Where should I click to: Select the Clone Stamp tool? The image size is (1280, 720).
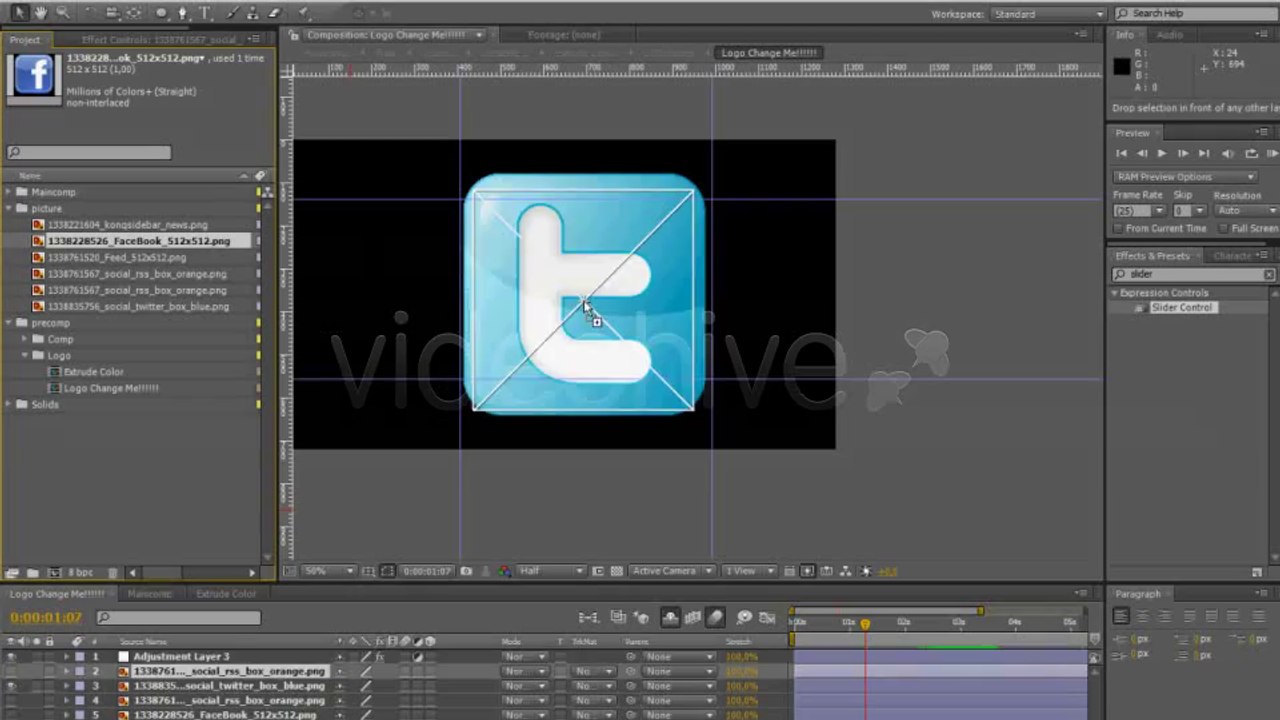pyautogui.click(x=252, y=13)
